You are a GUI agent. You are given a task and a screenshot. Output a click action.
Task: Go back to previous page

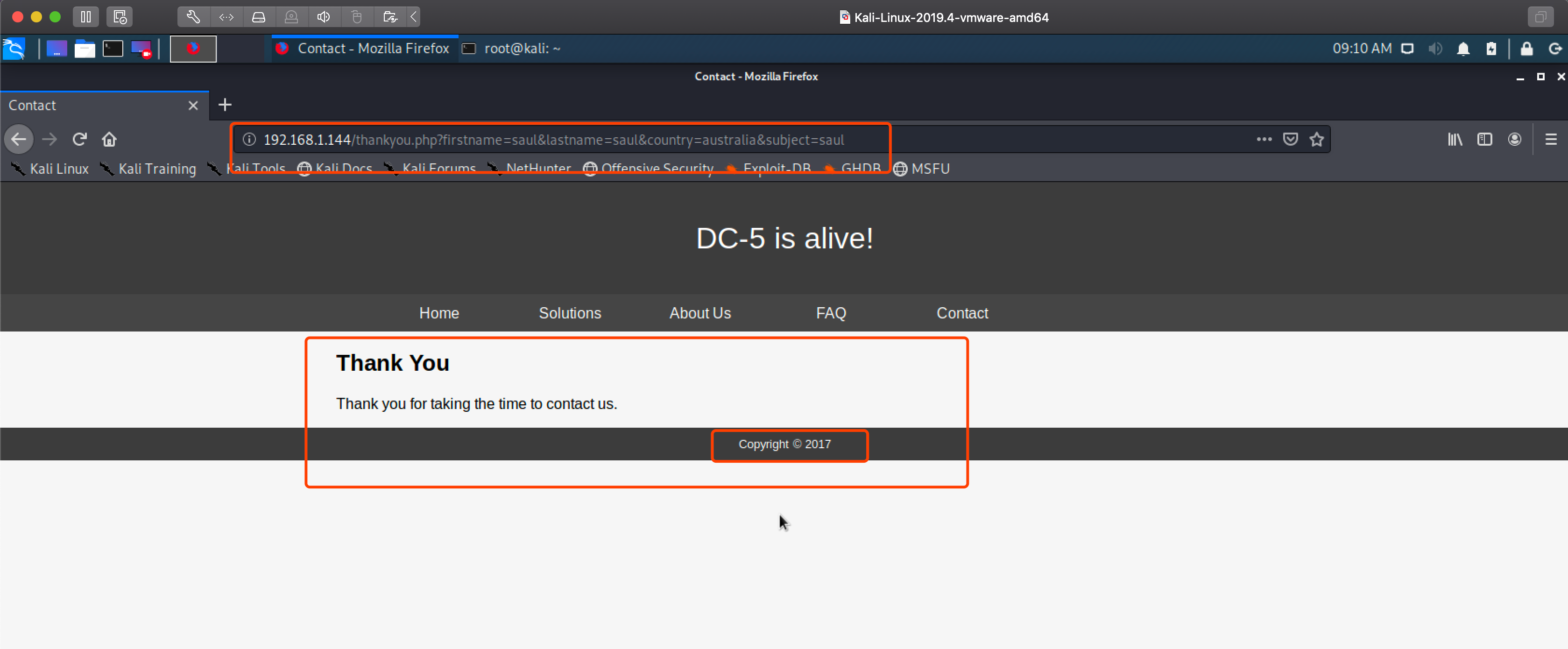(x=18, y=140)
